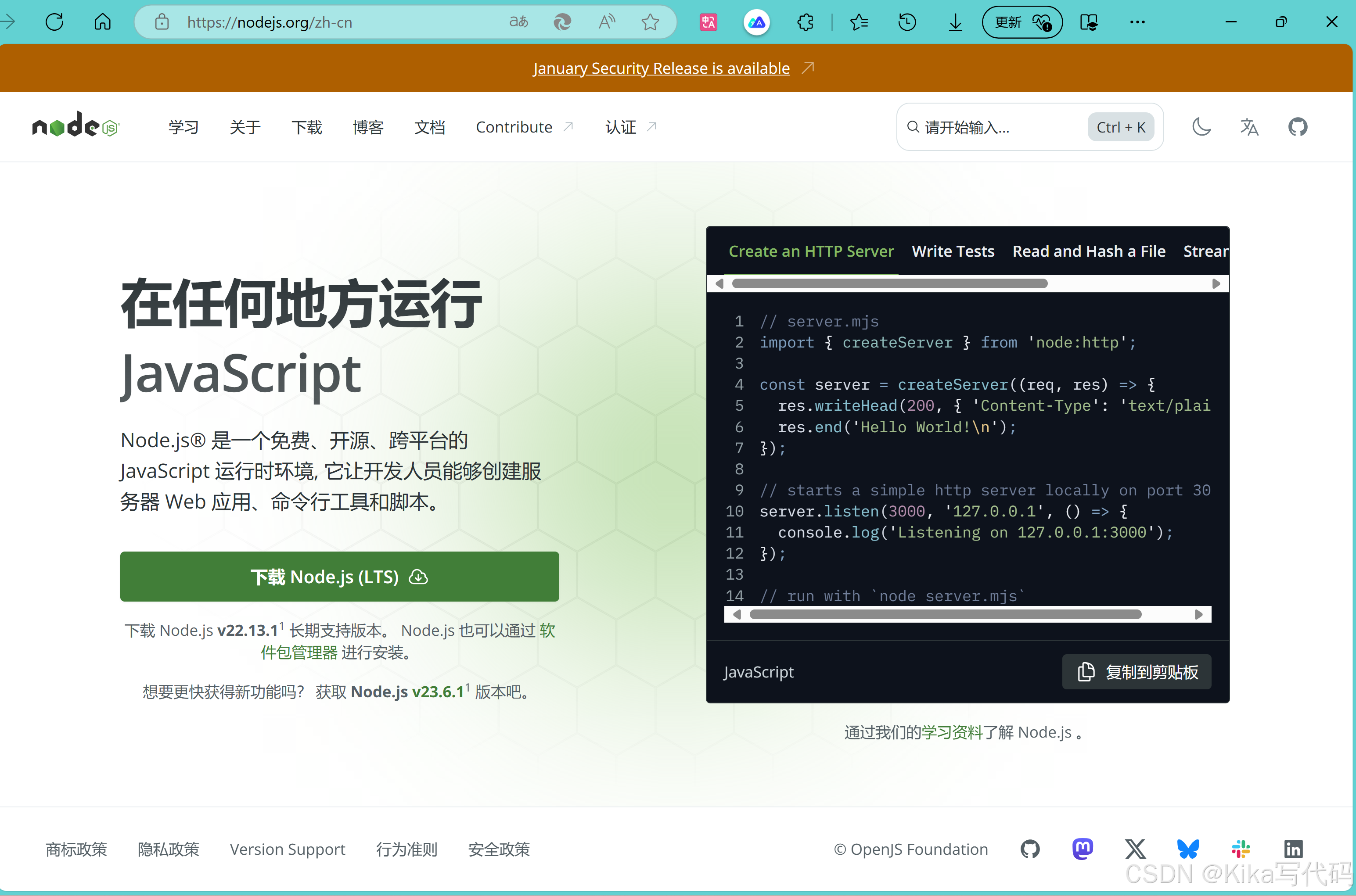Image resolution: width=1356 pixels, height=896 pixels.
Task: Click the 下载 Node.js (LTS) button
Action: (x=339, y=576)
